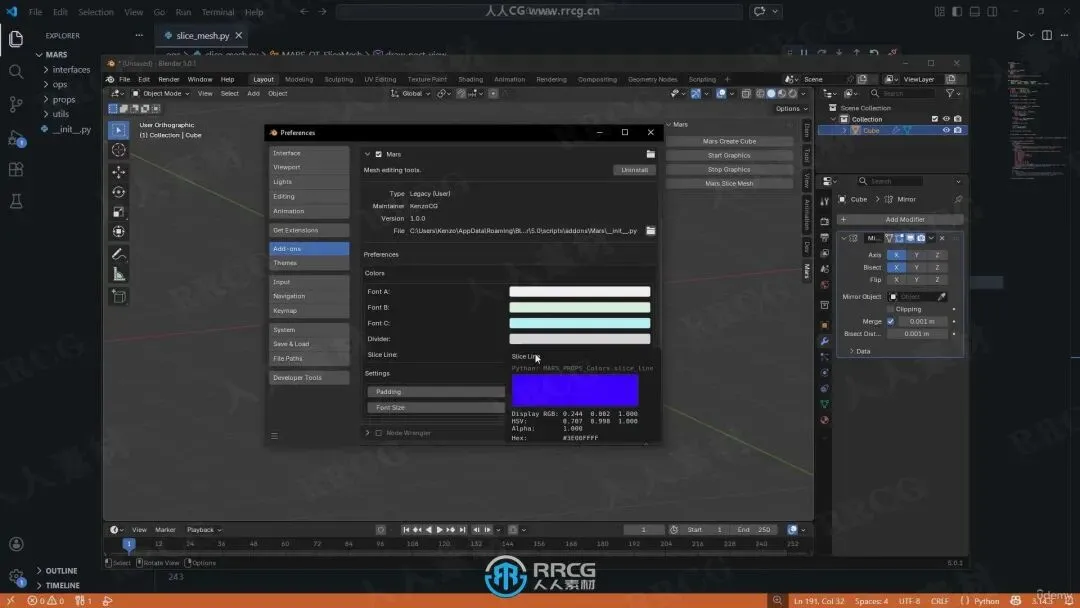Open Accounts icon in VS Code activity bar
This screenshot has height=608, width=1080.
[16, 544]
